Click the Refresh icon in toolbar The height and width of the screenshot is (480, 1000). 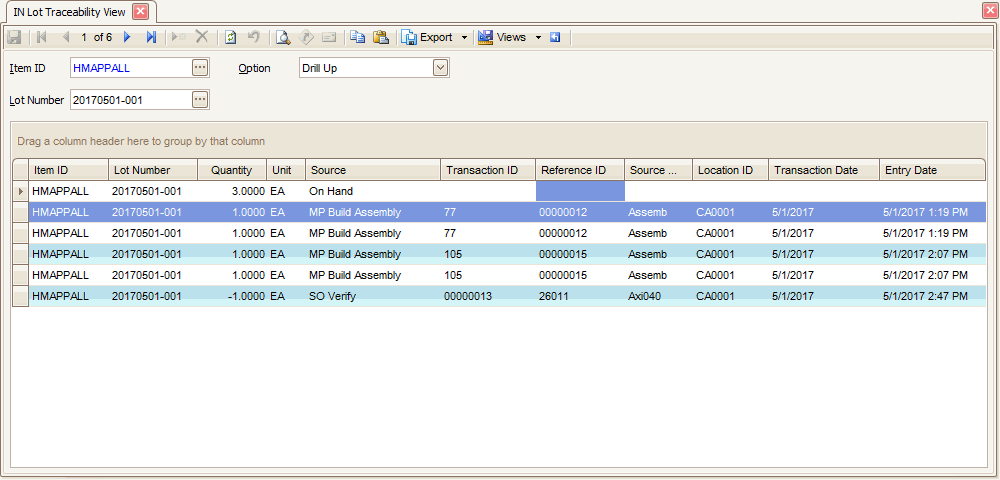[x=230, y=37]
